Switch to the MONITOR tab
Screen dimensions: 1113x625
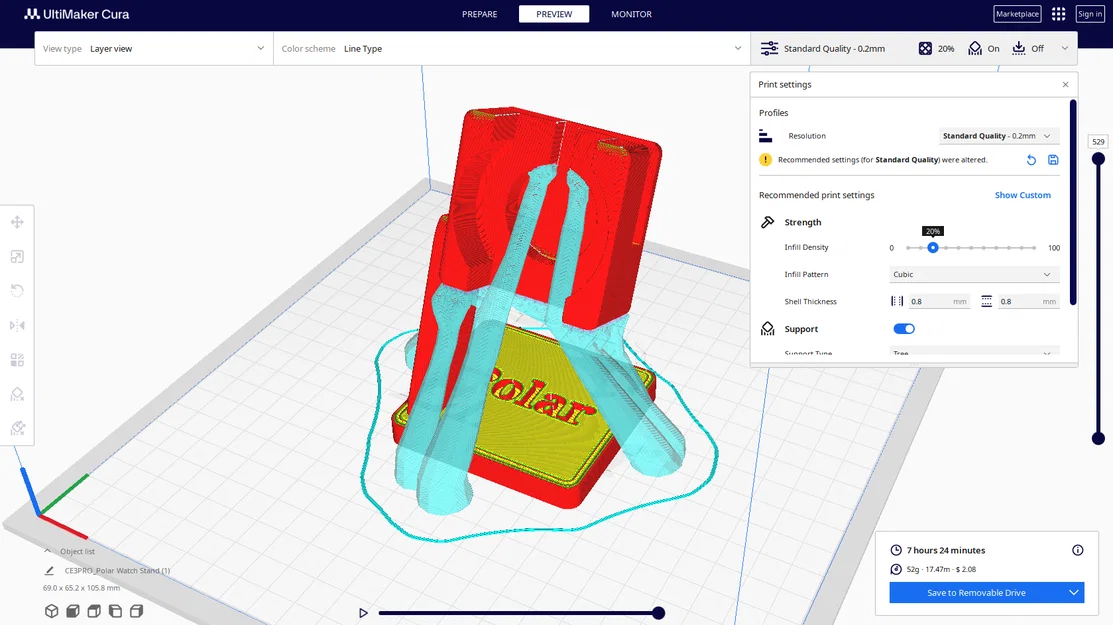coord(631,14)
